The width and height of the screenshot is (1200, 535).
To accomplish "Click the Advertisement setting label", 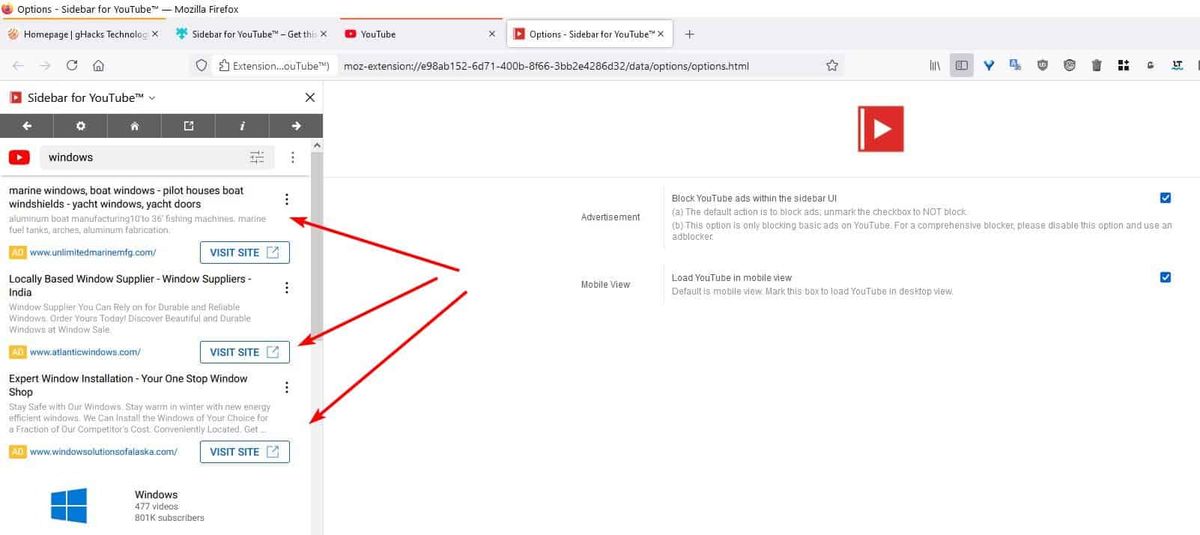I will point(610,217).
